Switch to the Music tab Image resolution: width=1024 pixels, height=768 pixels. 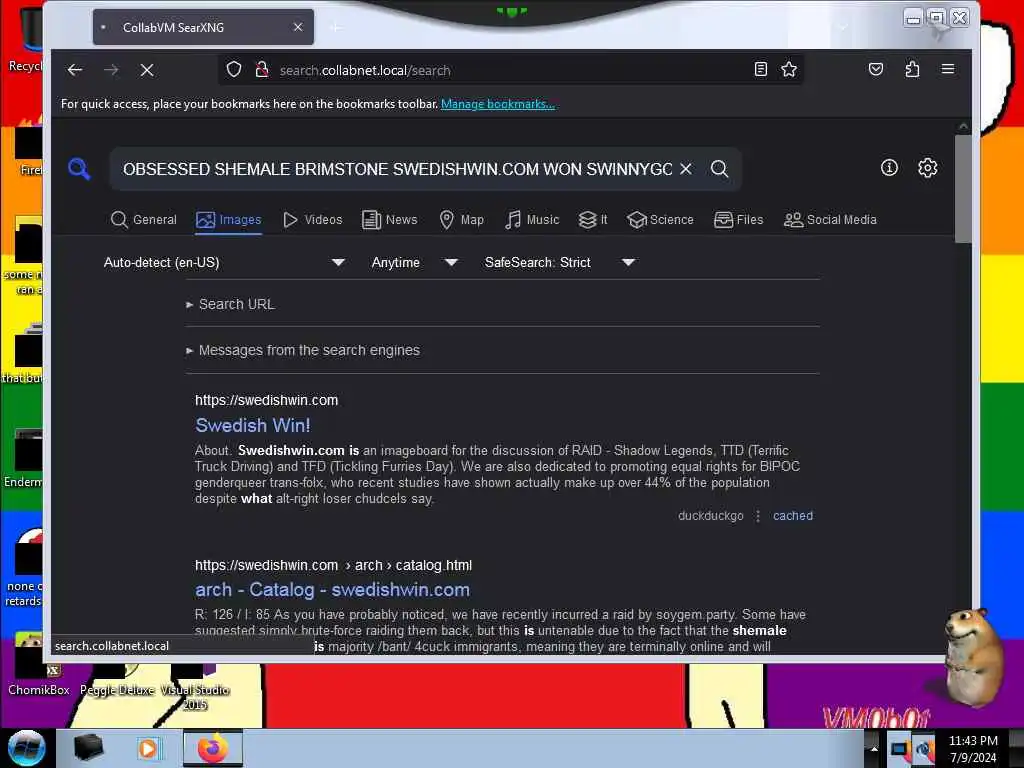532,219
